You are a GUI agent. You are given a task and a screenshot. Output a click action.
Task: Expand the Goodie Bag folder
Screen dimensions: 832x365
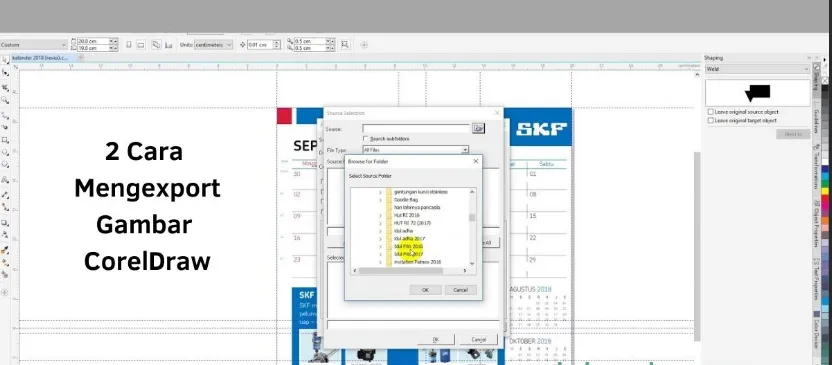(380, 200)
